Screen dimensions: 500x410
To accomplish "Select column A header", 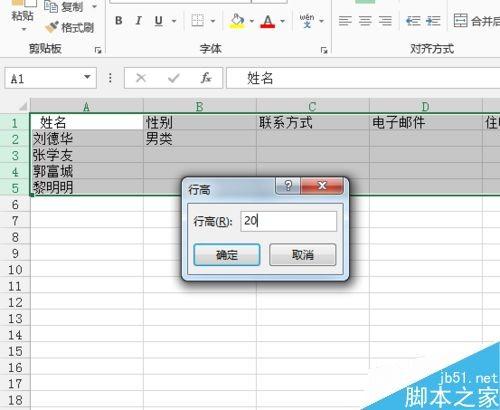I will click(87, 107).
